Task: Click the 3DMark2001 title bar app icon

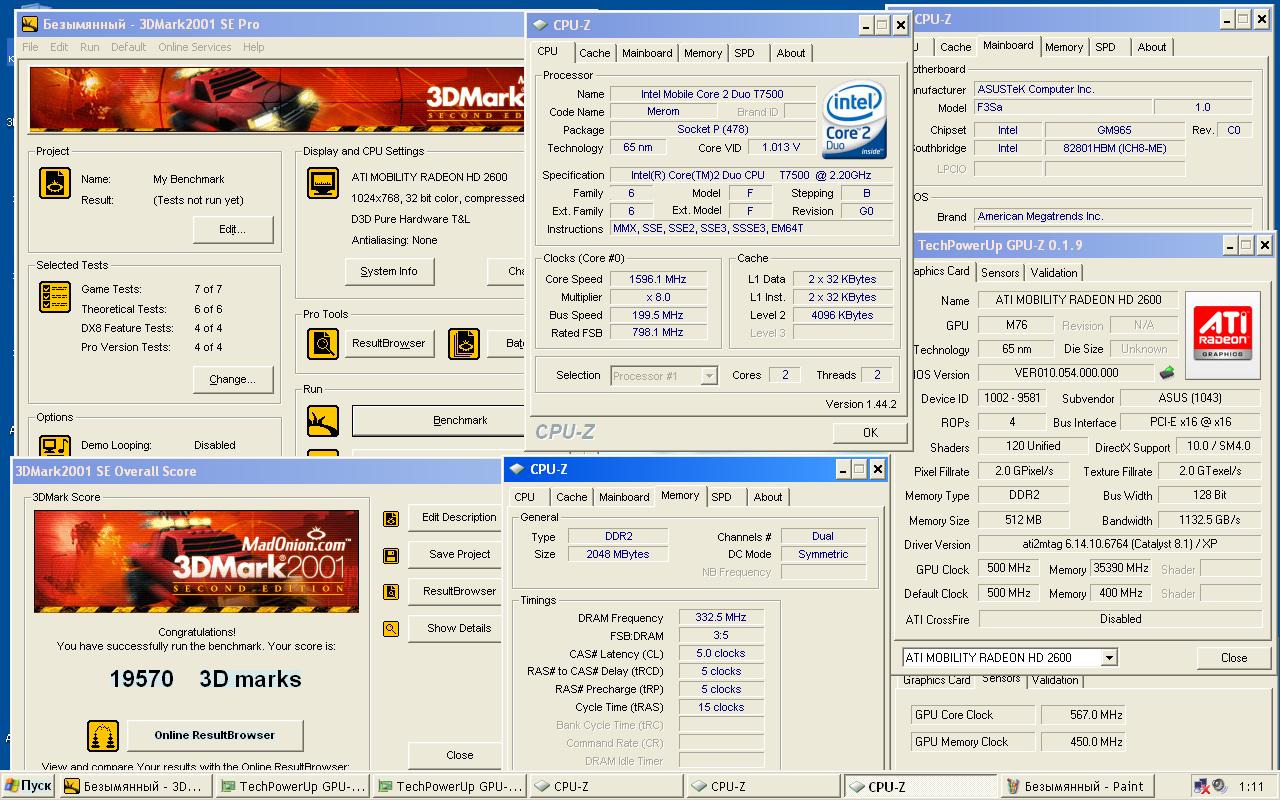Action: click(30, 23)
